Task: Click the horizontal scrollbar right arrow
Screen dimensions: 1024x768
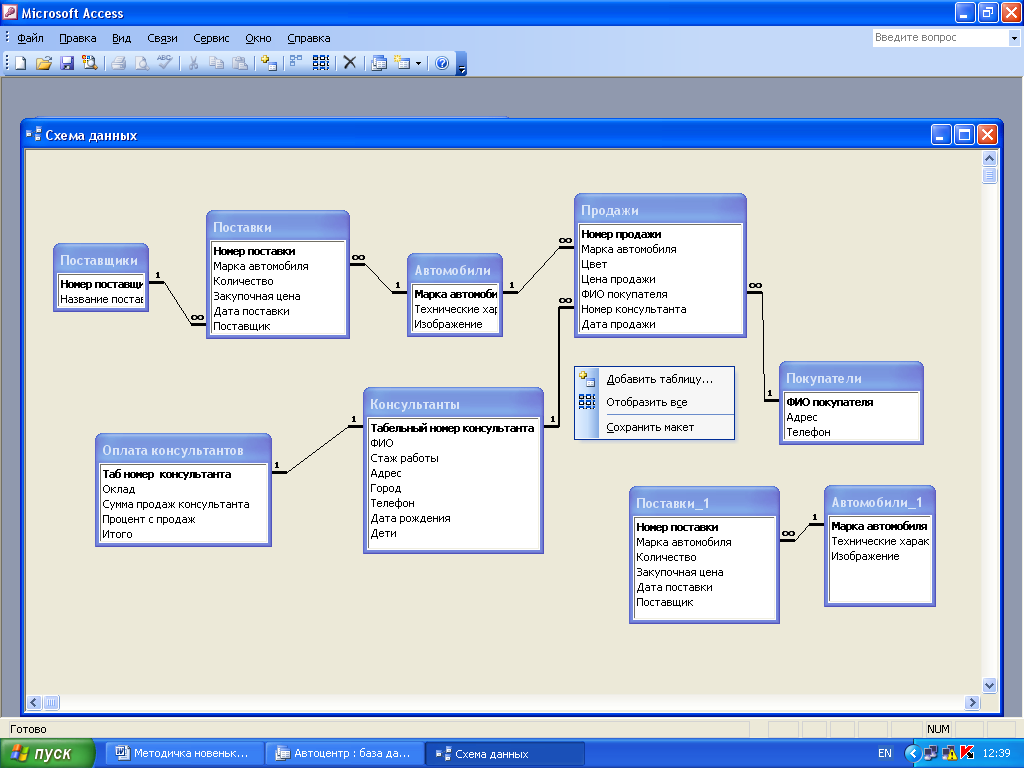Action: point(972,703)
